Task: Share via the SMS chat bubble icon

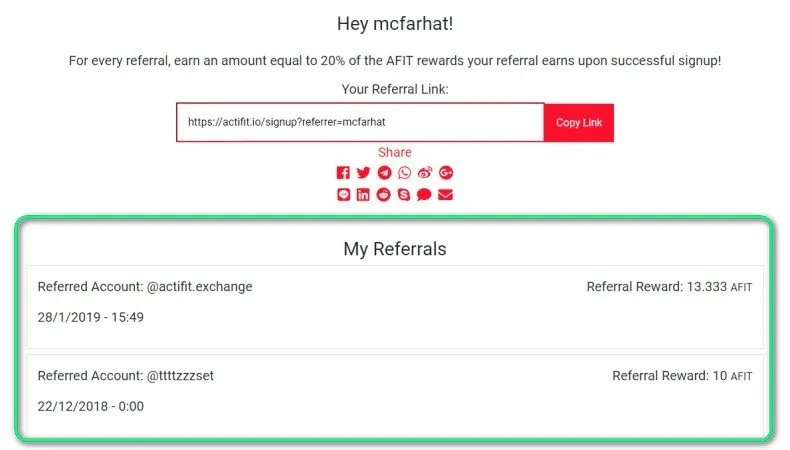Action: (425, 194)
